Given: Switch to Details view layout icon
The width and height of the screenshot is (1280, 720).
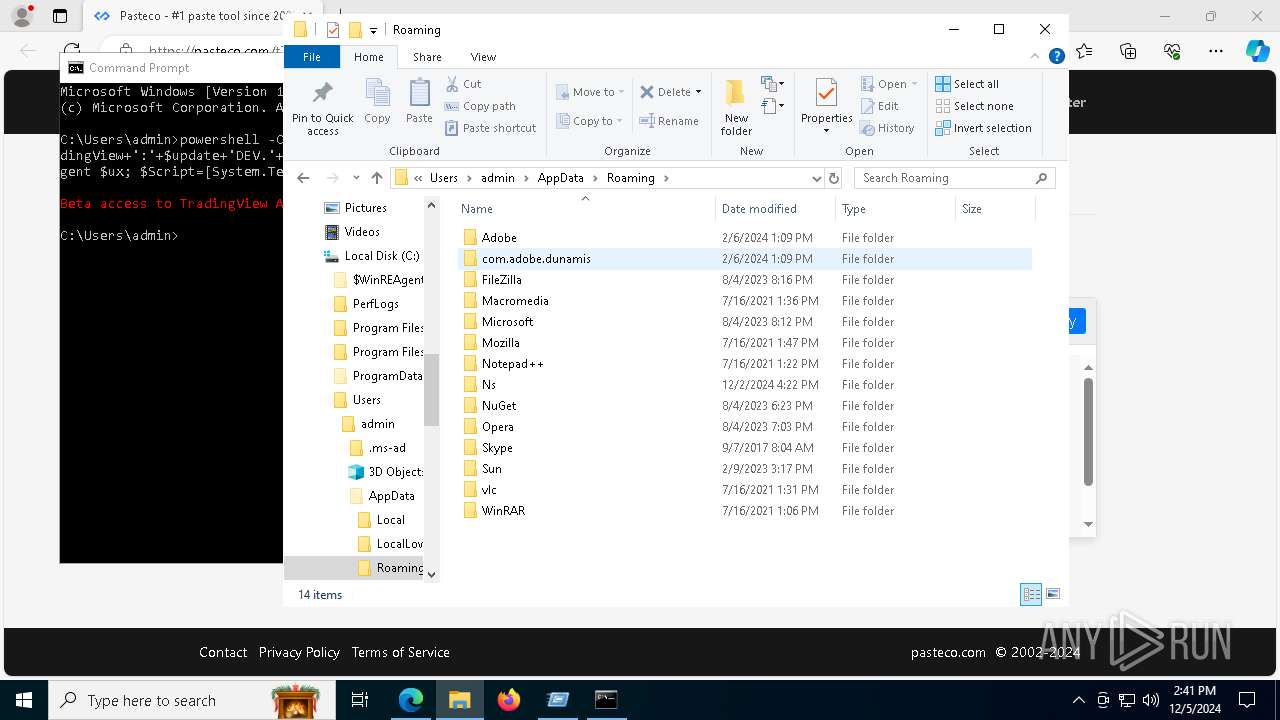Looking at the screenshot, I should [1031, 594].
